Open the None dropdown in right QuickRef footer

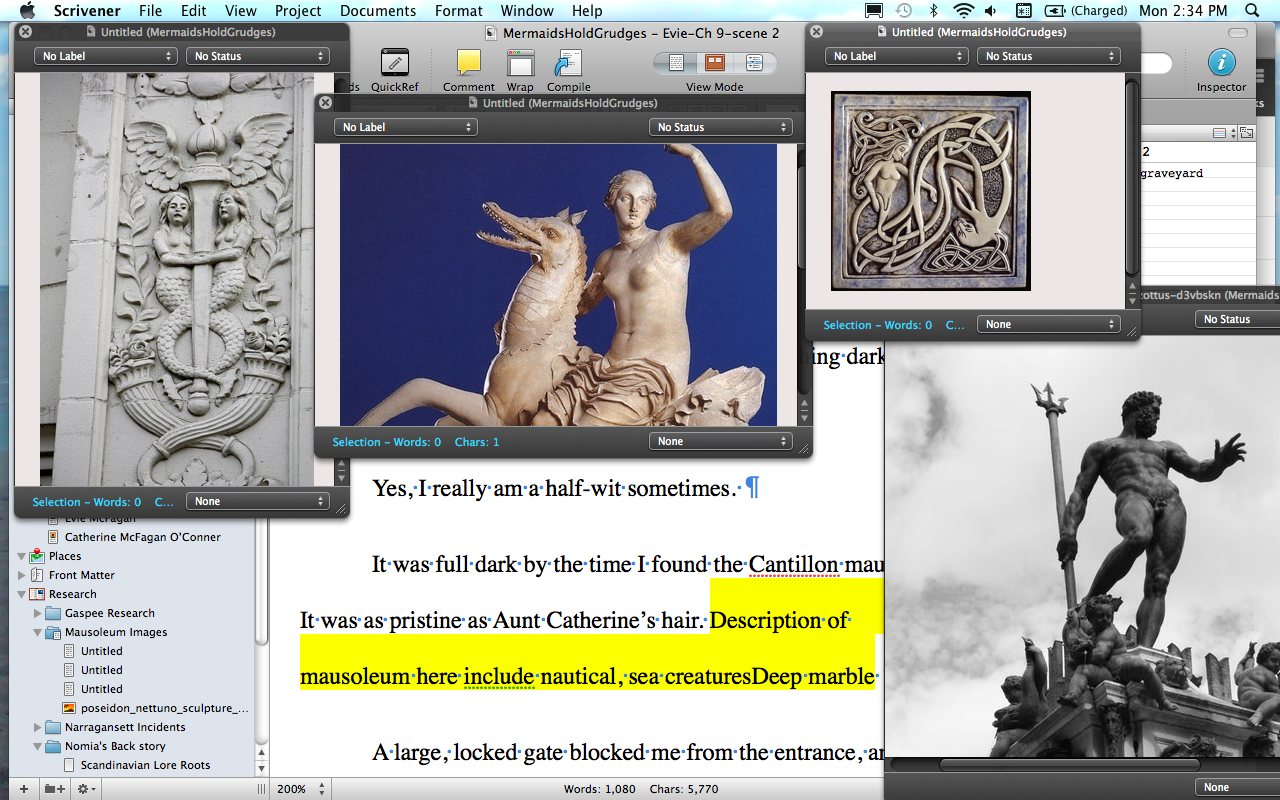1048,324
